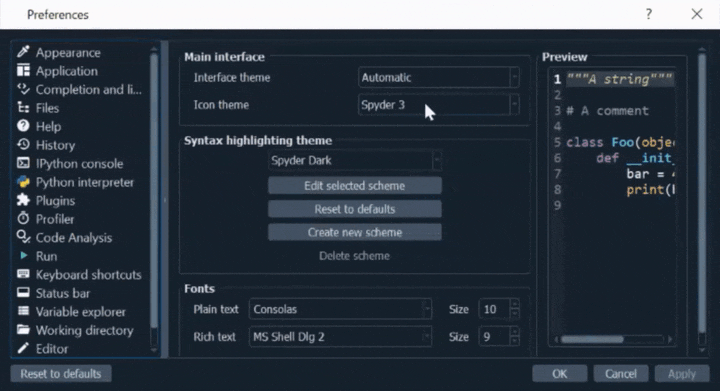The image size is (720, 391).
Task: Go to IPython console preferences
Action: click(79, 163)
